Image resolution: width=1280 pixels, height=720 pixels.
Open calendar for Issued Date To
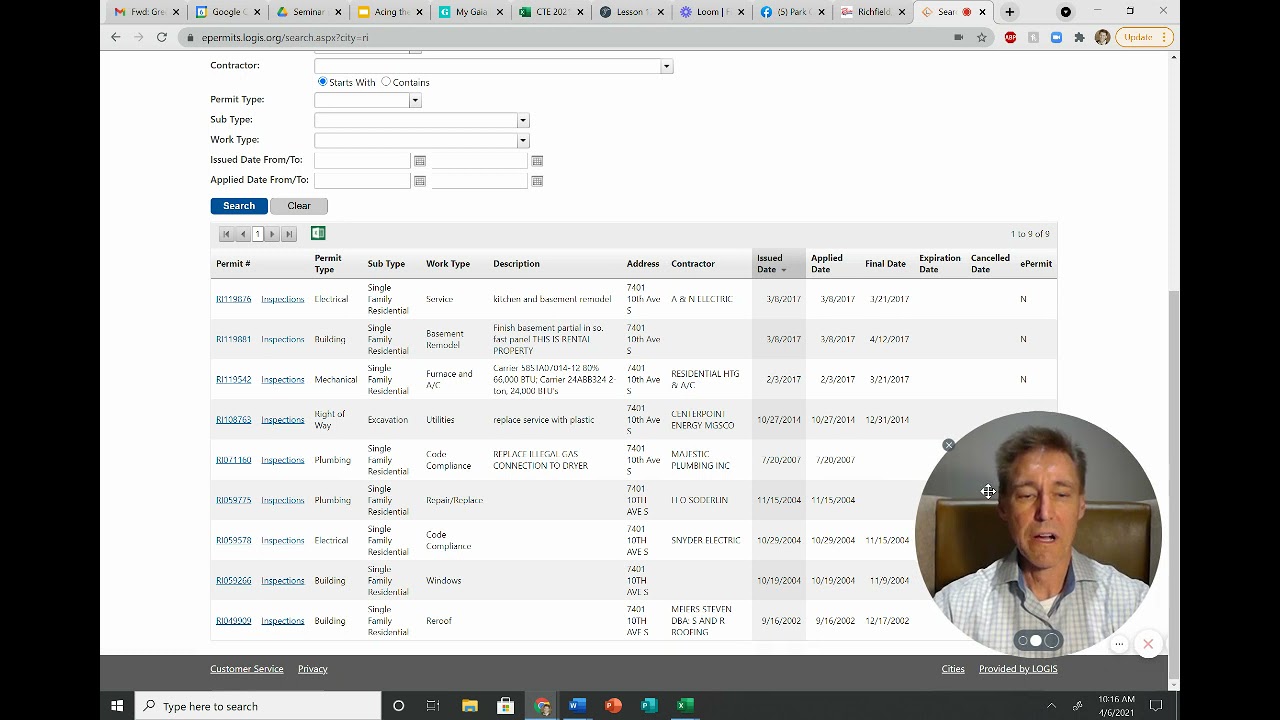pyautogui.click(x=537, y=161)
